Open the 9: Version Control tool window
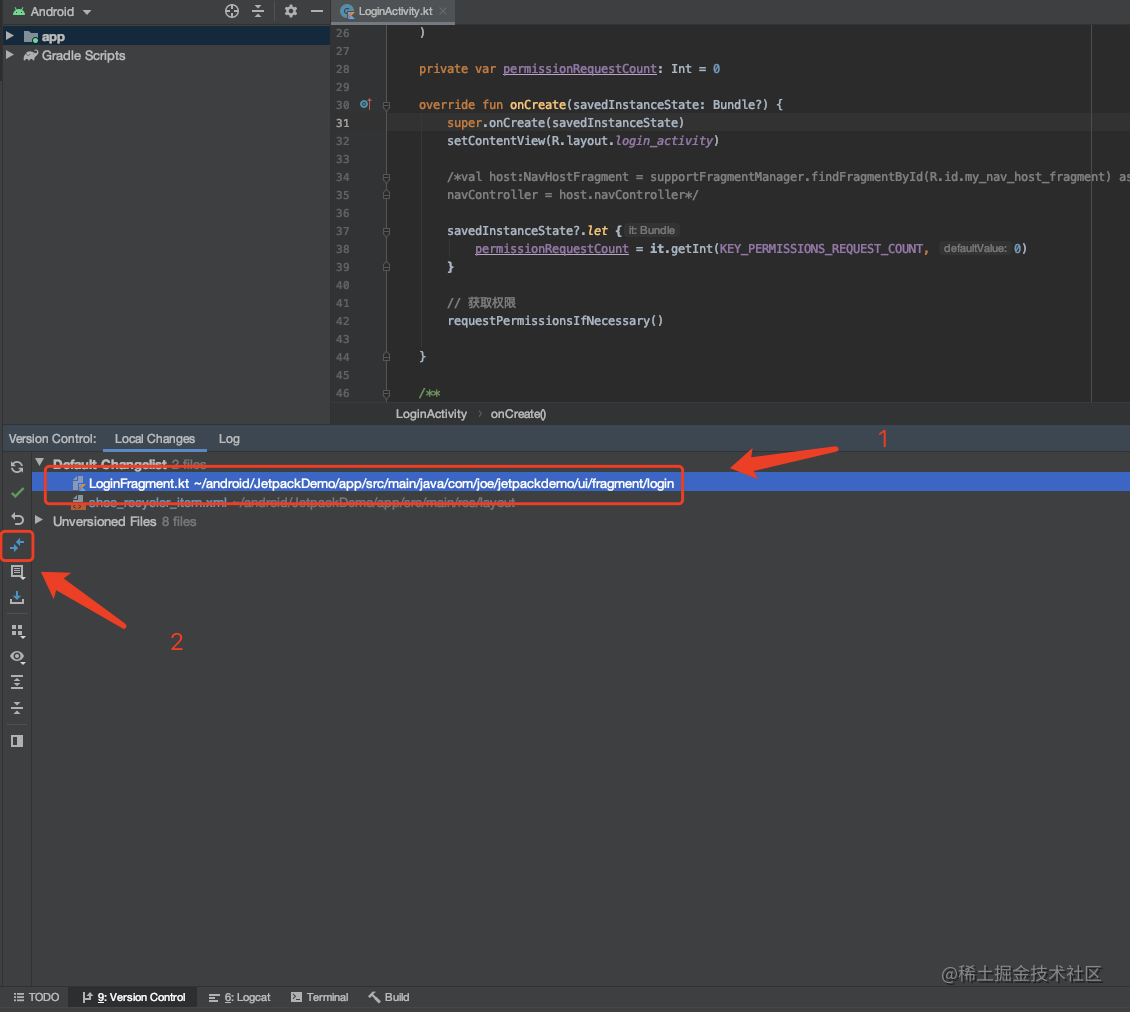 tap(134, 998)
